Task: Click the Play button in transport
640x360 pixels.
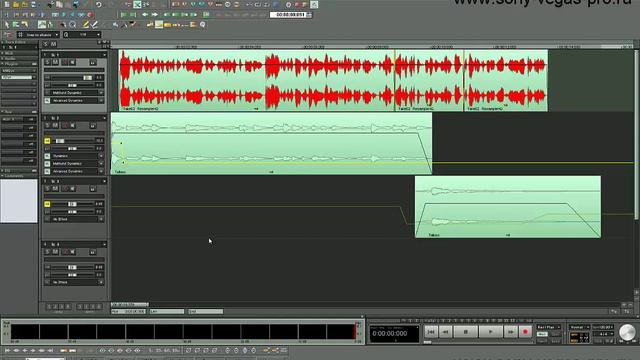Action: click(490, 332)
